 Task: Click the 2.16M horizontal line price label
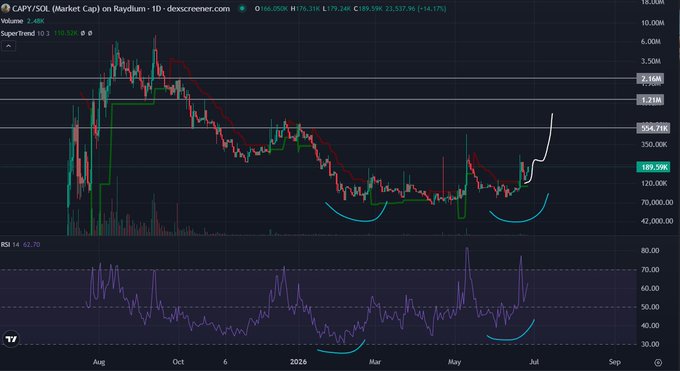(x=650, y=79)
